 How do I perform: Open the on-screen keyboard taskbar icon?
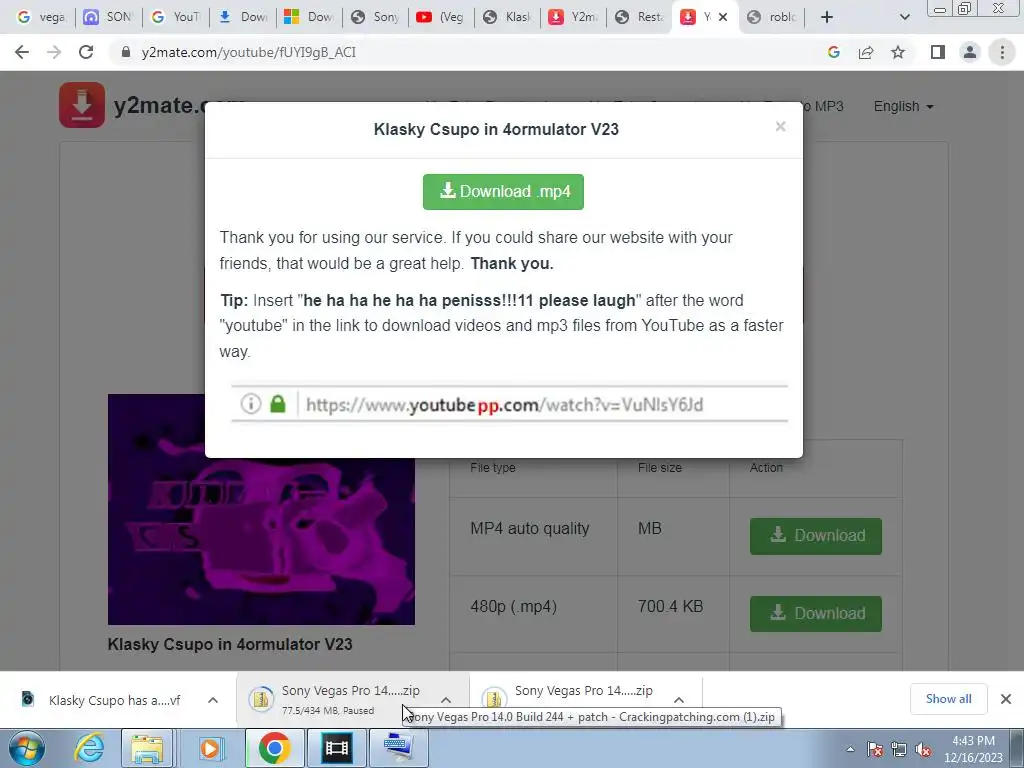[399, 748]
